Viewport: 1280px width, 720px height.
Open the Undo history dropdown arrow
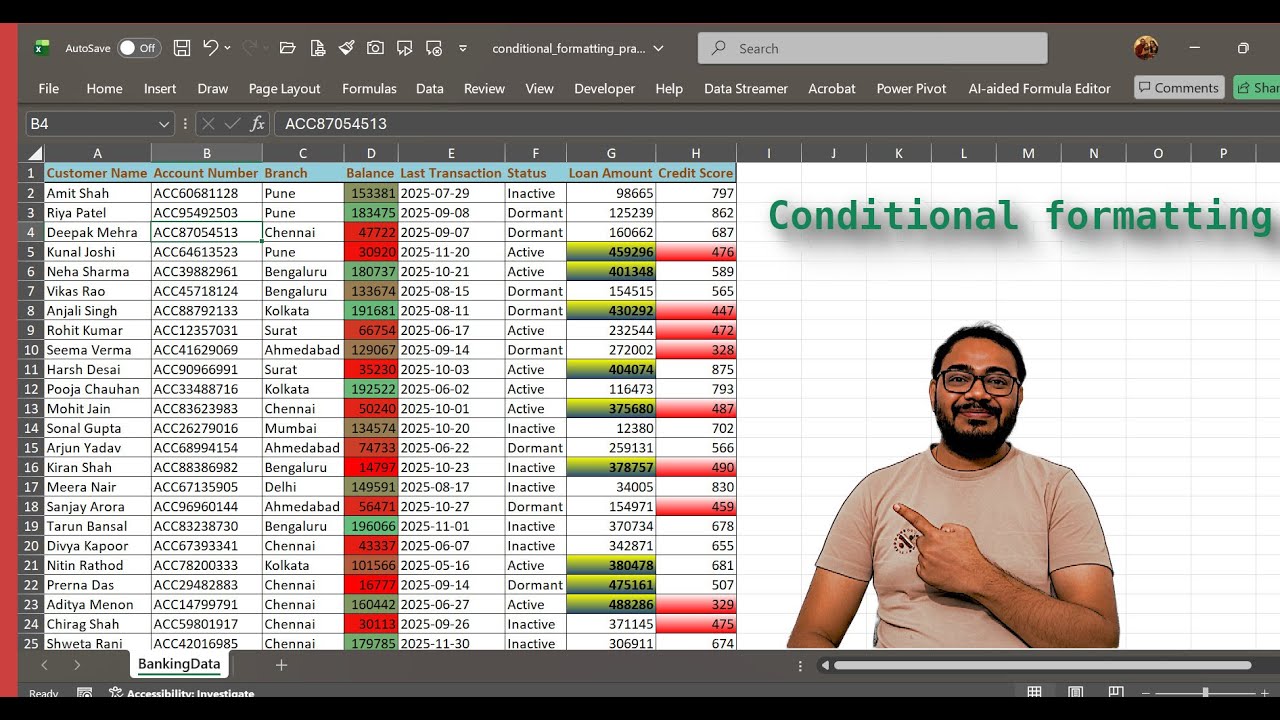point(228,48)
